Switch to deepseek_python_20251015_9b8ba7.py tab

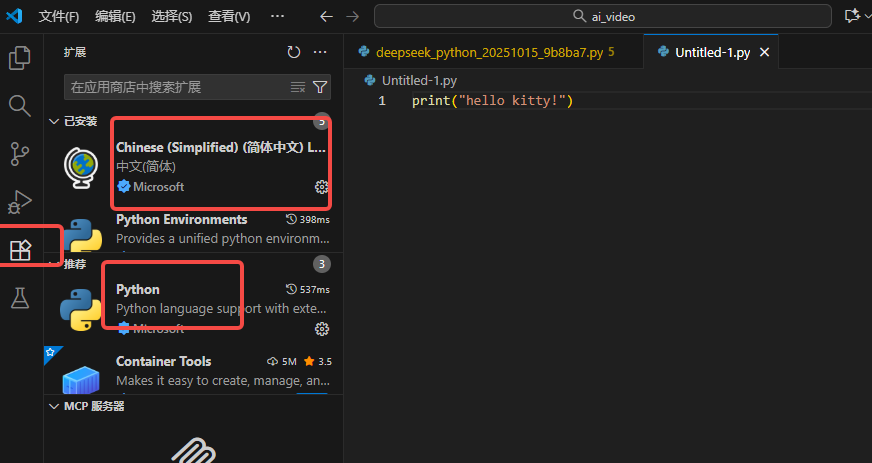coord(488,52)
